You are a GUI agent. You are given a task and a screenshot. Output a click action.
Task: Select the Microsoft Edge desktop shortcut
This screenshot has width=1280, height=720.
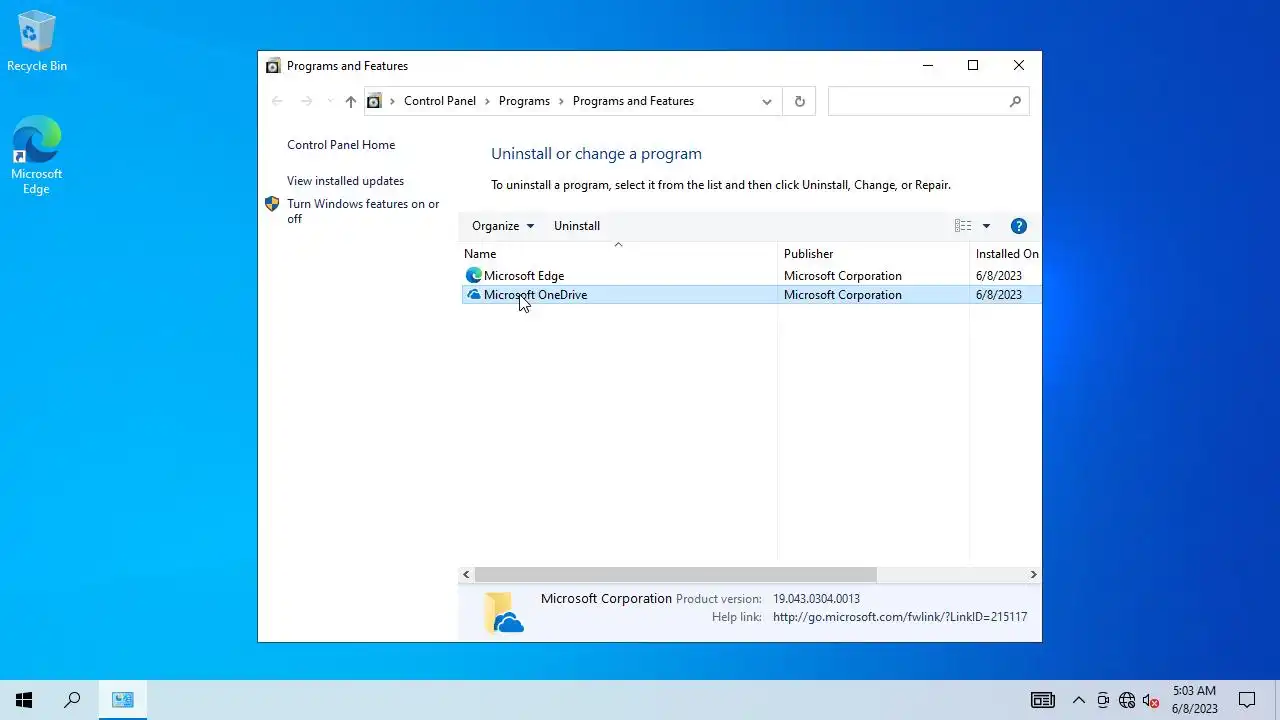[x=37, y=155]
